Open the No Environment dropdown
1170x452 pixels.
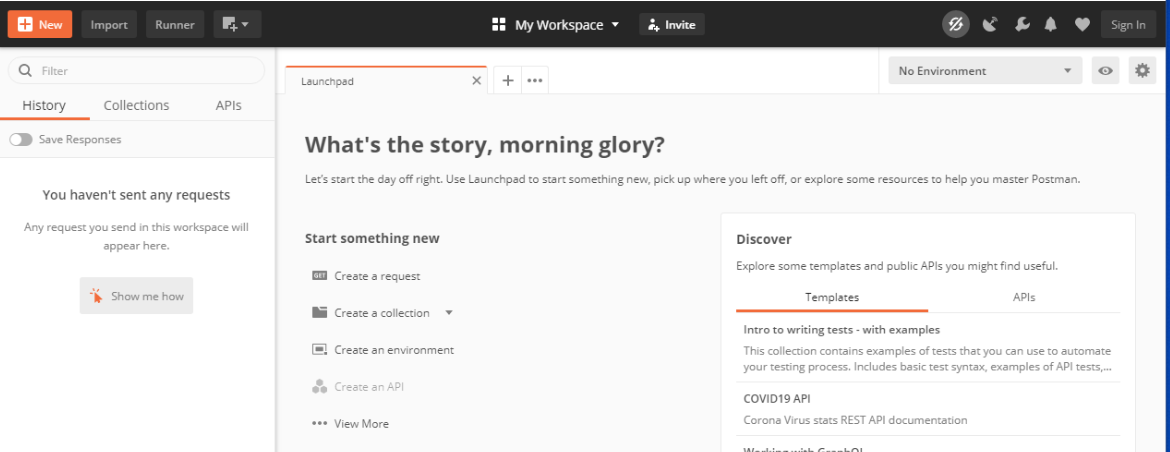click(984, 71)
